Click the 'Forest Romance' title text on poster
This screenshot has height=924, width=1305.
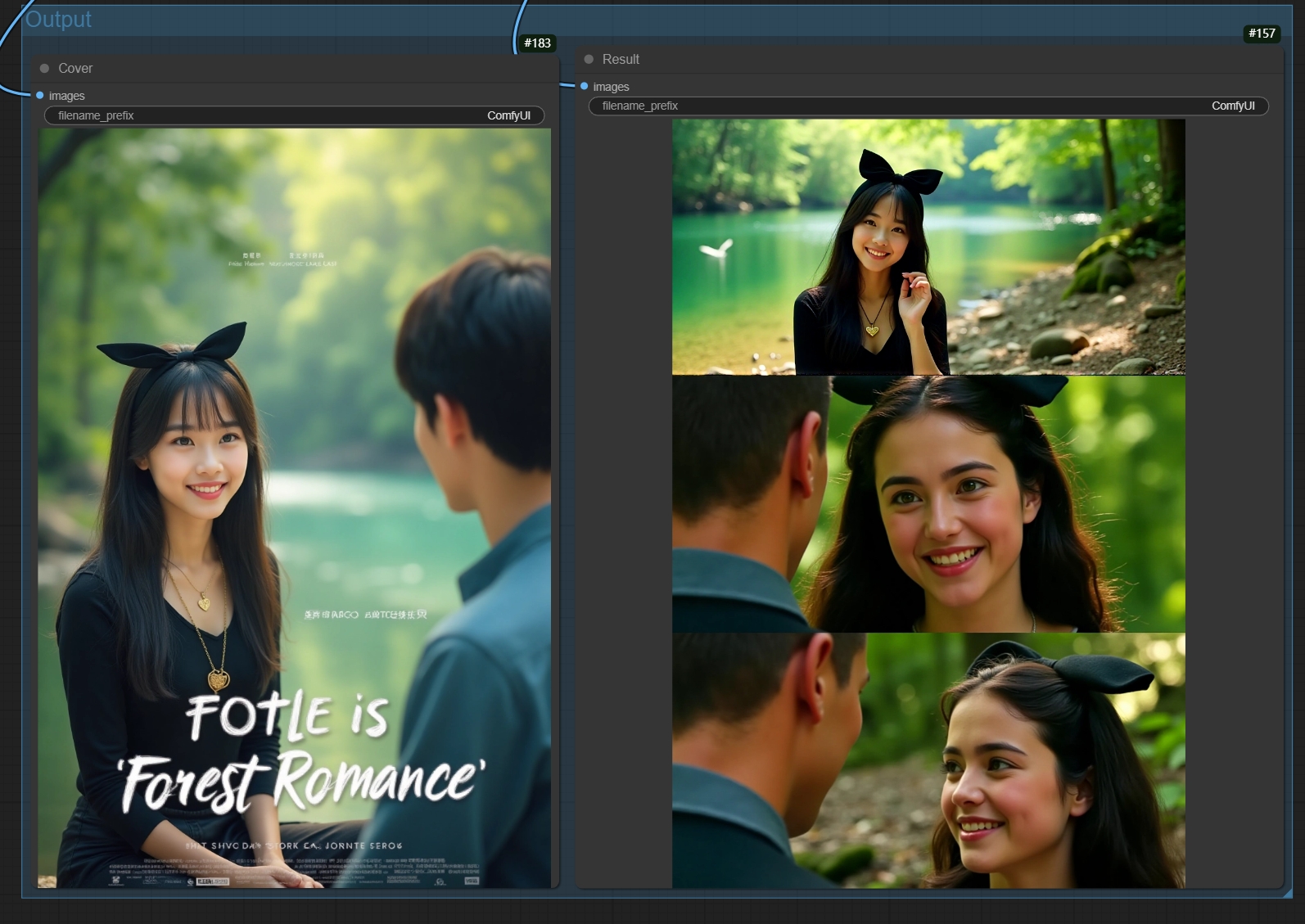pos(301,780)
